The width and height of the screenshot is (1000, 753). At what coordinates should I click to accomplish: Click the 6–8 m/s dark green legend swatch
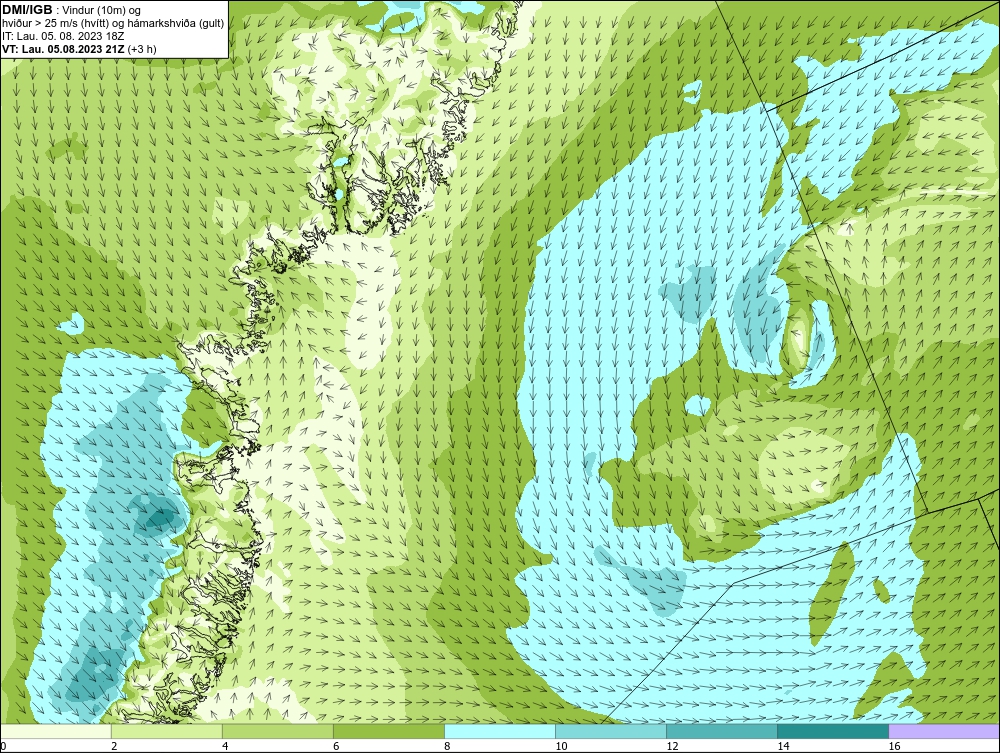click(388, 731)
